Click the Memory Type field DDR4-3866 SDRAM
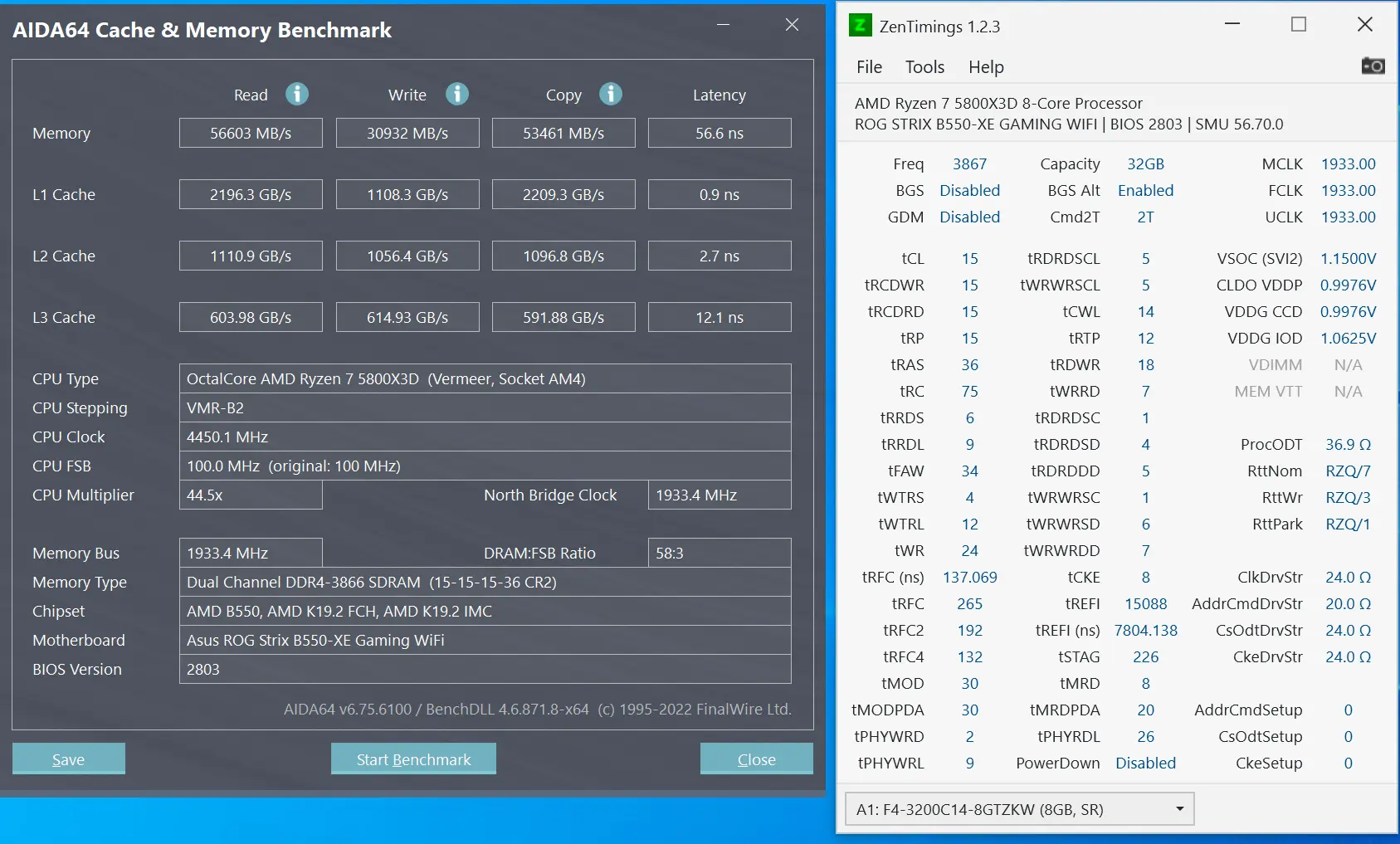The image size is (1400, 844). tap(485, 582)
